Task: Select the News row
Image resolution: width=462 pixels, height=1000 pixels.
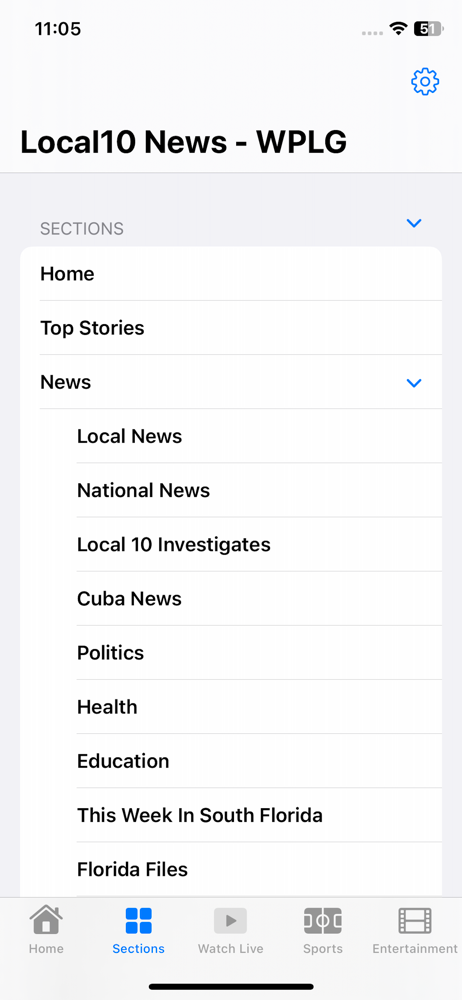Action: (231, 382)
